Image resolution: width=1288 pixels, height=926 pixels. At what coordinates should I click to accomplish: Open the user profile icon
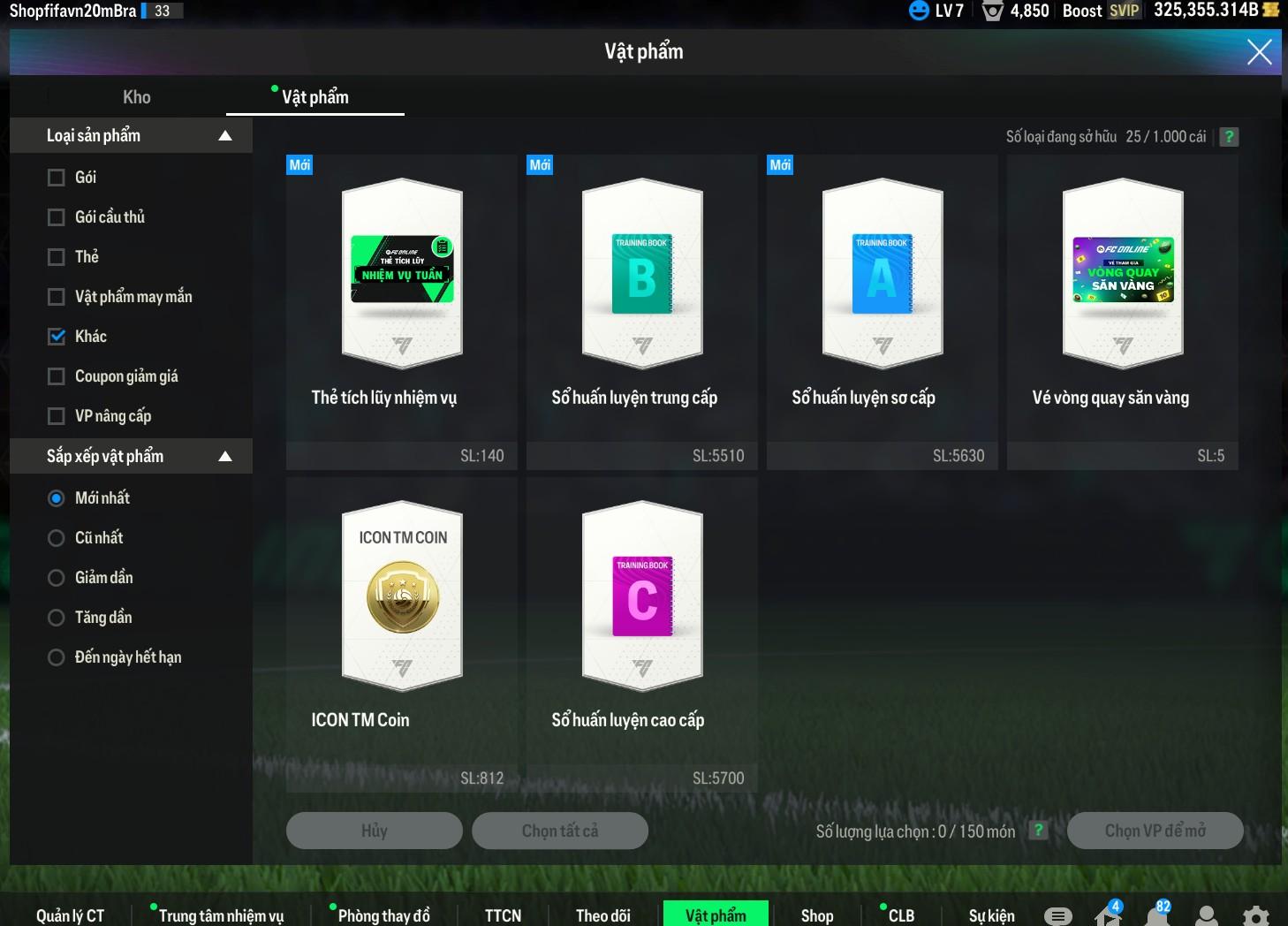tap(1206, 916)
